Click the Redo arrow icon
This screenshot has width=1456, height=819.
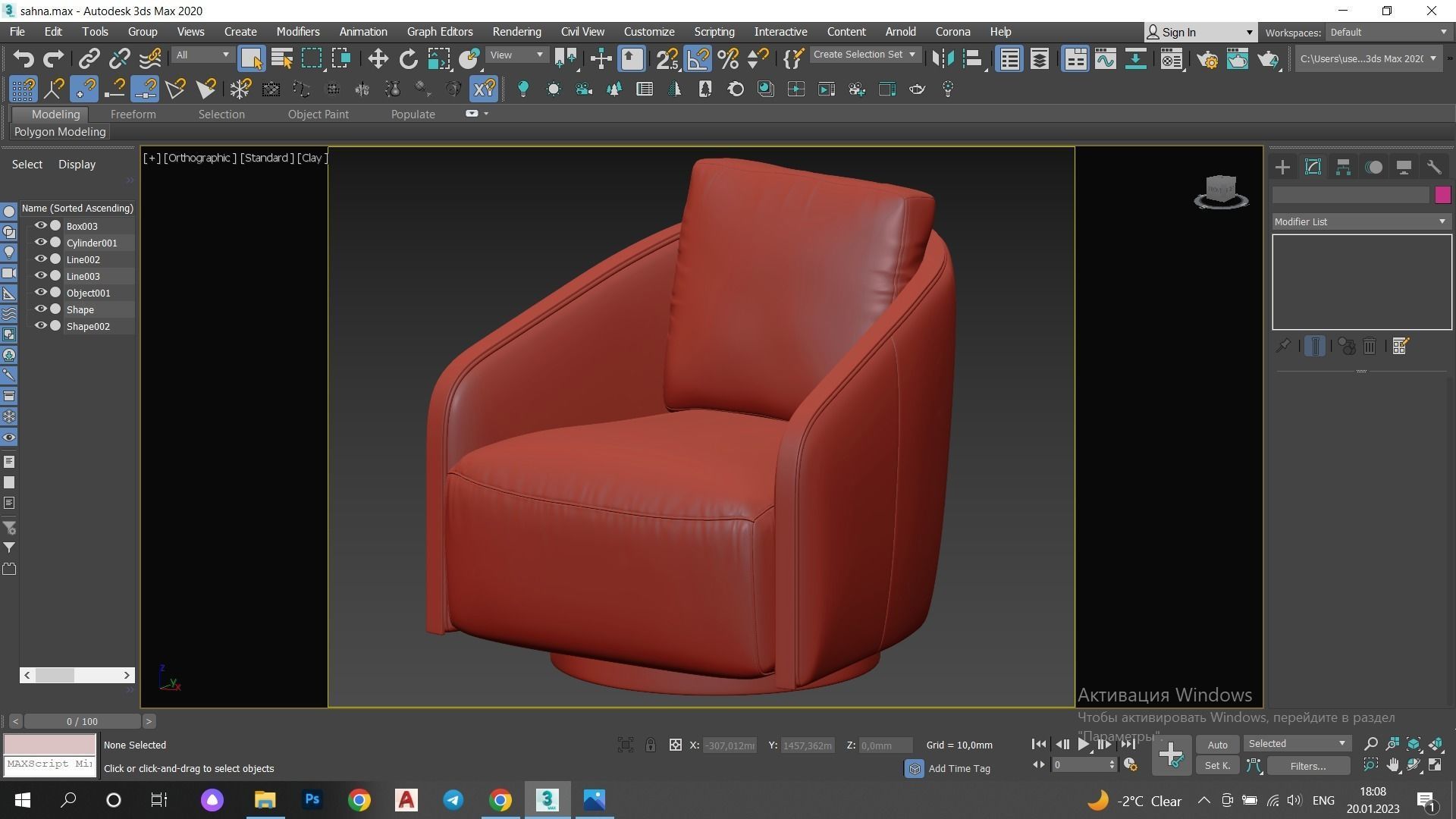[x=54, y=59]
